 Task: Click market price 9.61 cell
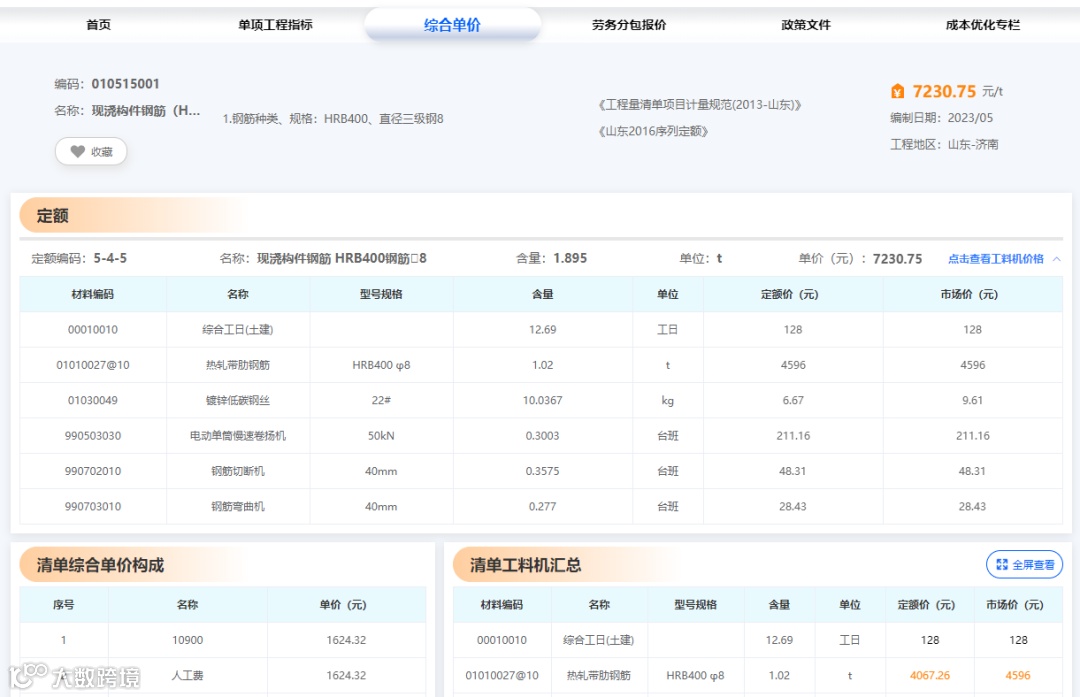973,400
